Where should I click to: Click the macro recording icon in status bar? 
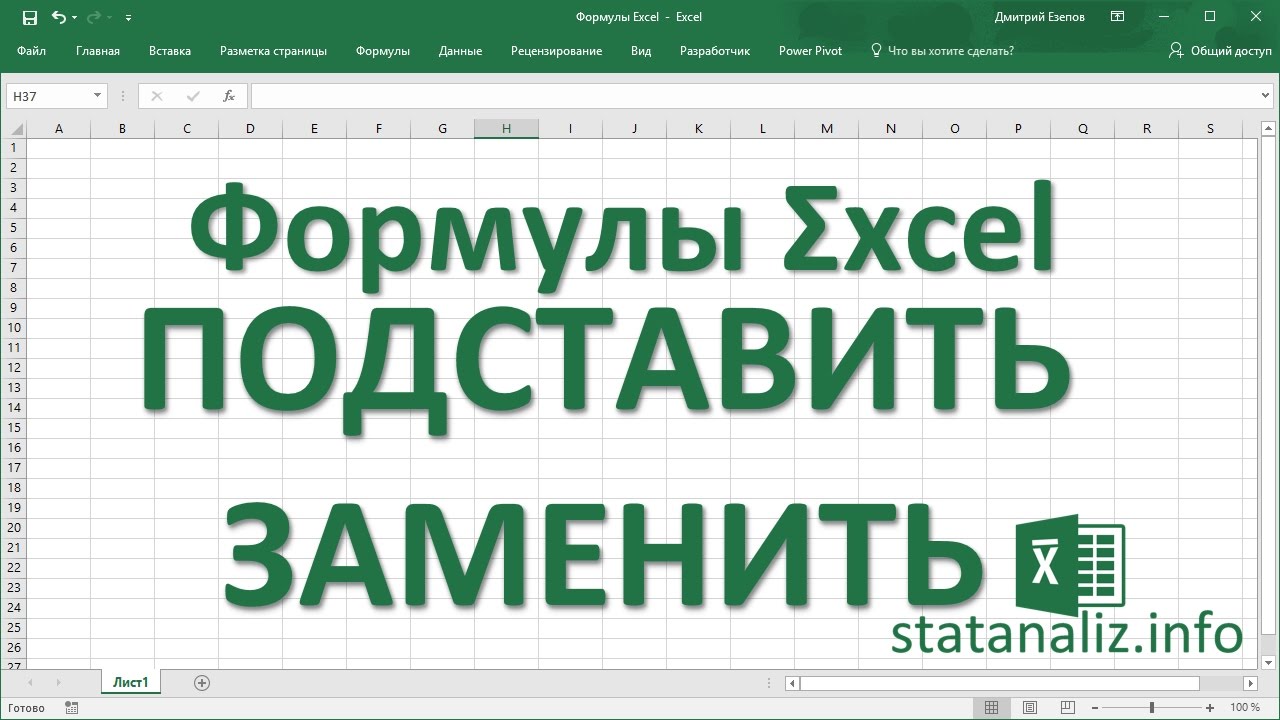pyautogui.click(x=71, y=708)
